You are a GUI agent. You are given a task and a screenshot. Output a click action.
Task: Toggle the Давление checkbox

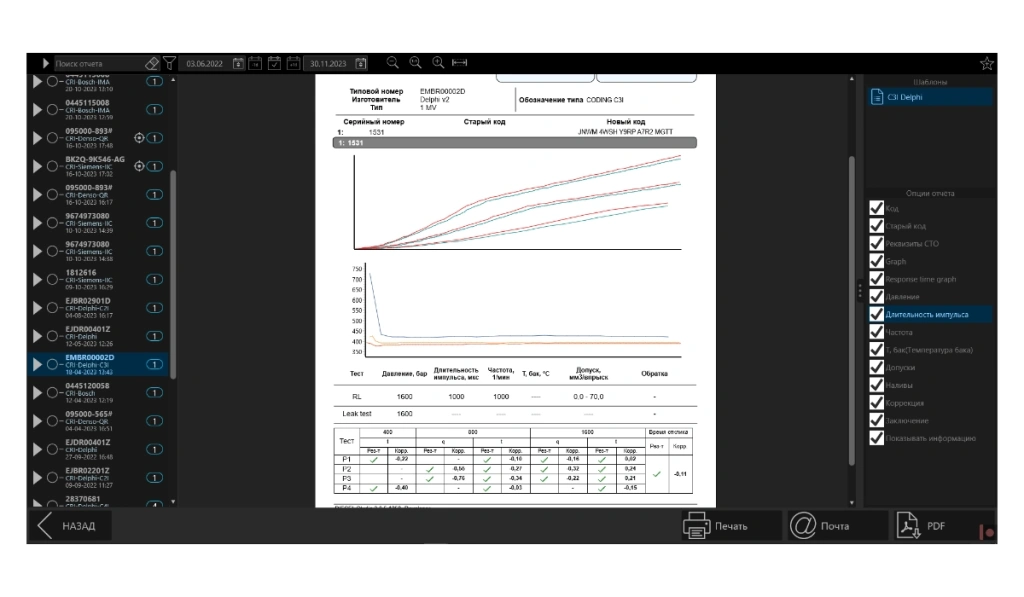coord(876,297)
